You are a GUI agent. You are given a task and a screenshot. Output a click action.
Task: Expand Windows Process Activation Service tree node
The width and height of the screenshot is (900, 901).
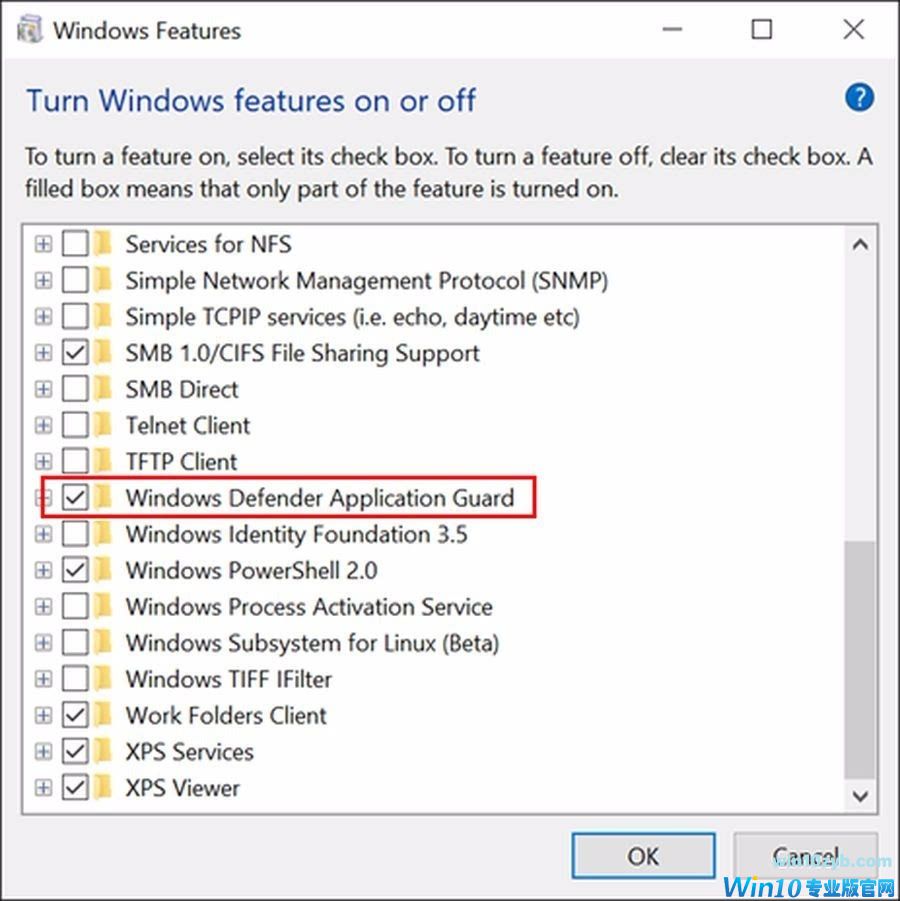pyautogui.click(x=43, y=606)
